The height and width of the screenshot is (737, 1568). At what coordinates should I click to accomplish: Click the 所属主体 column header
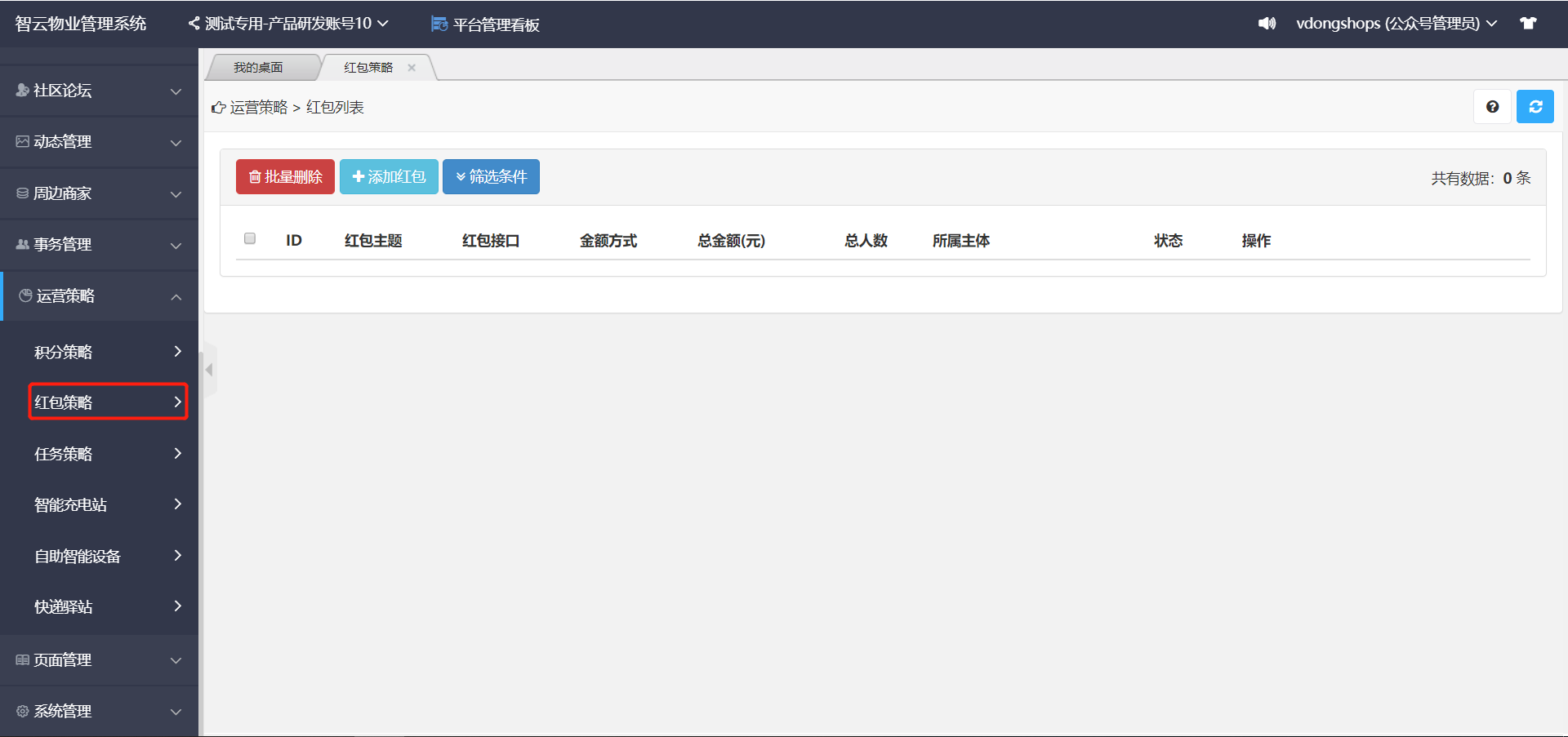(x=961, y=241)
